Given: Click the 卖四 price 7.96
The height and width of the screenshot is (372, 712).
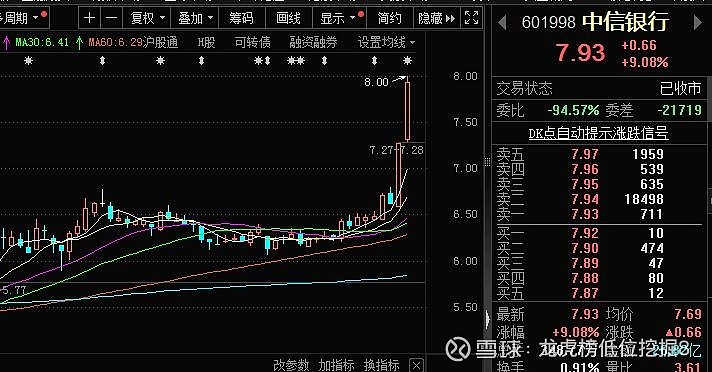Looking at the screenshot, I should [x=585, y=169].
